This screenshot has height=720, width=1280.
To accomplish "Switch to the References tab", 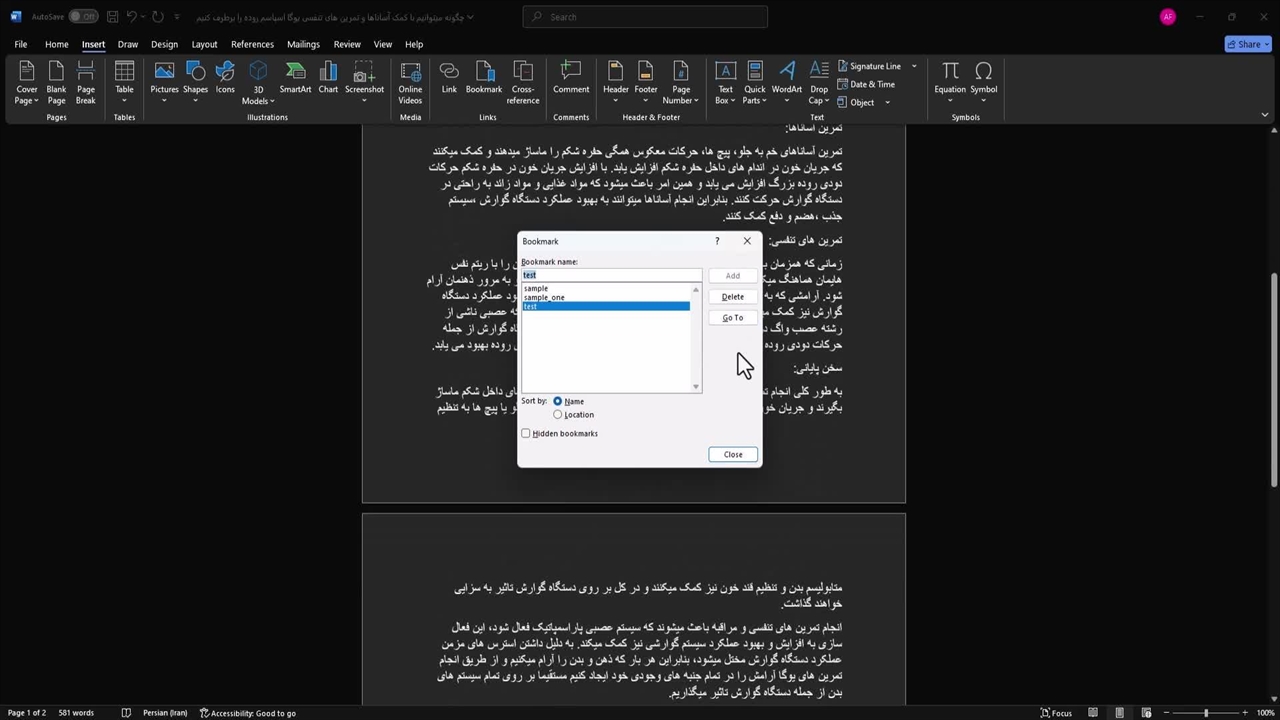I will click(x=252, y=44).
